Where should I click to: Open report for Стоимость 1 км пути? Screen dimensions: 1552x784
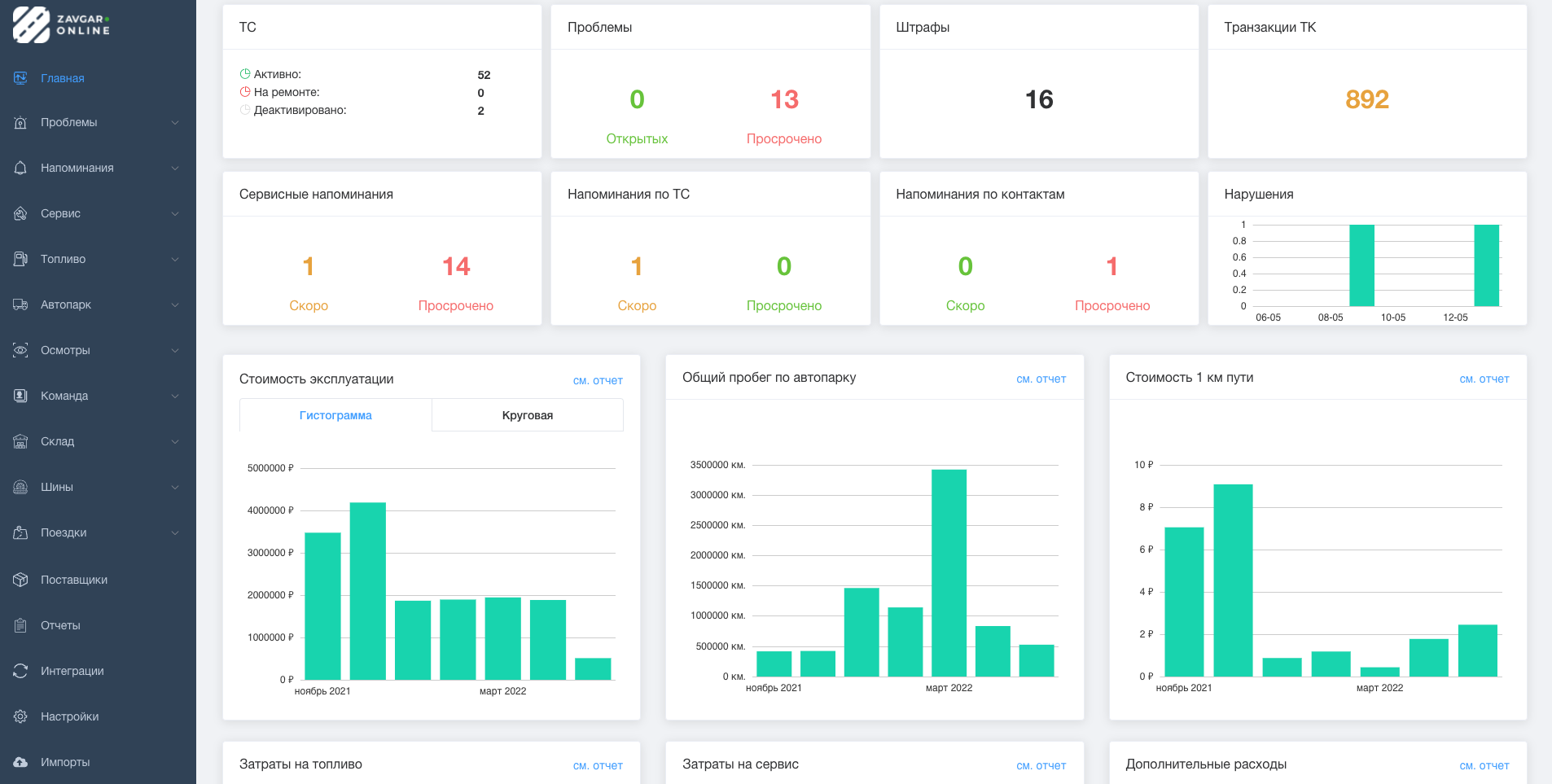(x=1484, y=379)
